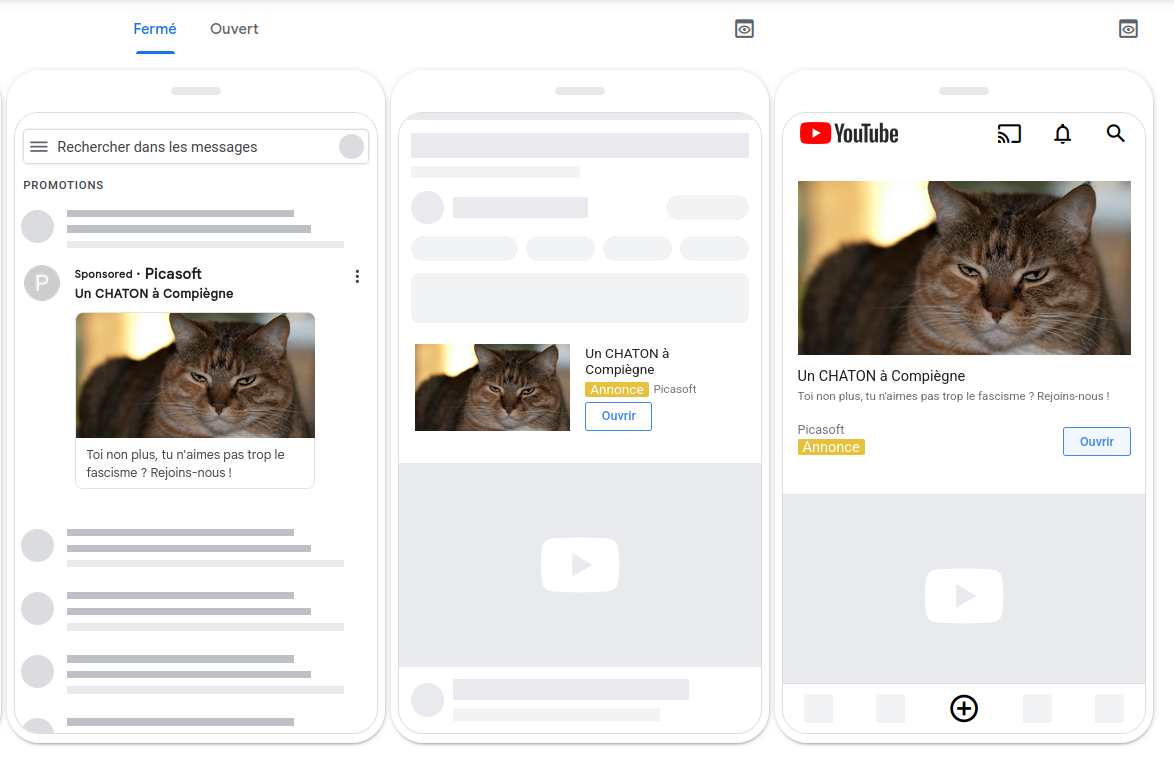Click fascisme description text in YouTube preview
This screenshot has width=1174, height=765.
(x=953, y=397)
